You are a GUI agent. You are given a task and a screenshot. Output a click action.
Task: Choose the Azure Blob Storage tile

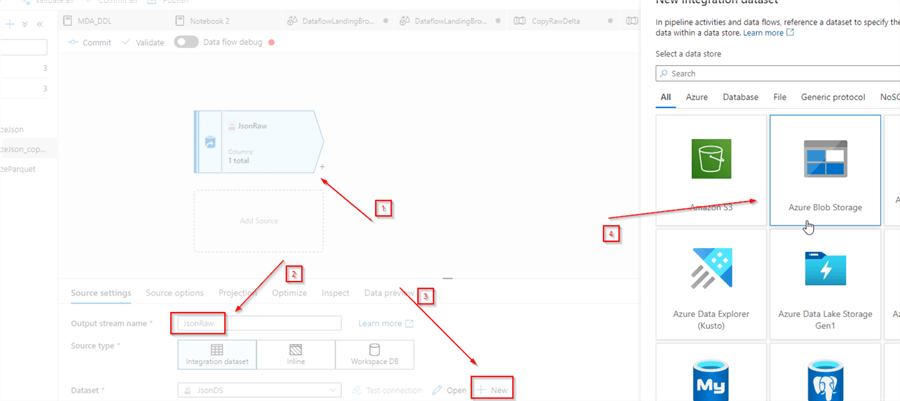[825, 170]
